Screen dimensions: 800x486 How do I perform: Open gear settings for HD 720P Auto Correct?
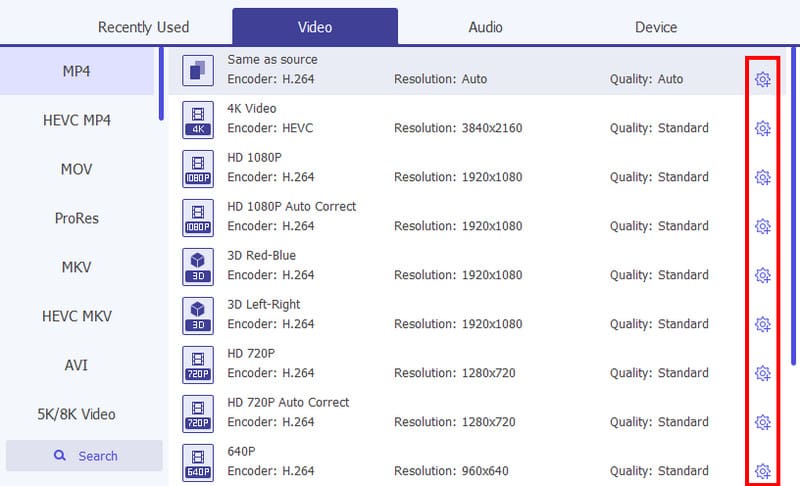coord(762,422)
